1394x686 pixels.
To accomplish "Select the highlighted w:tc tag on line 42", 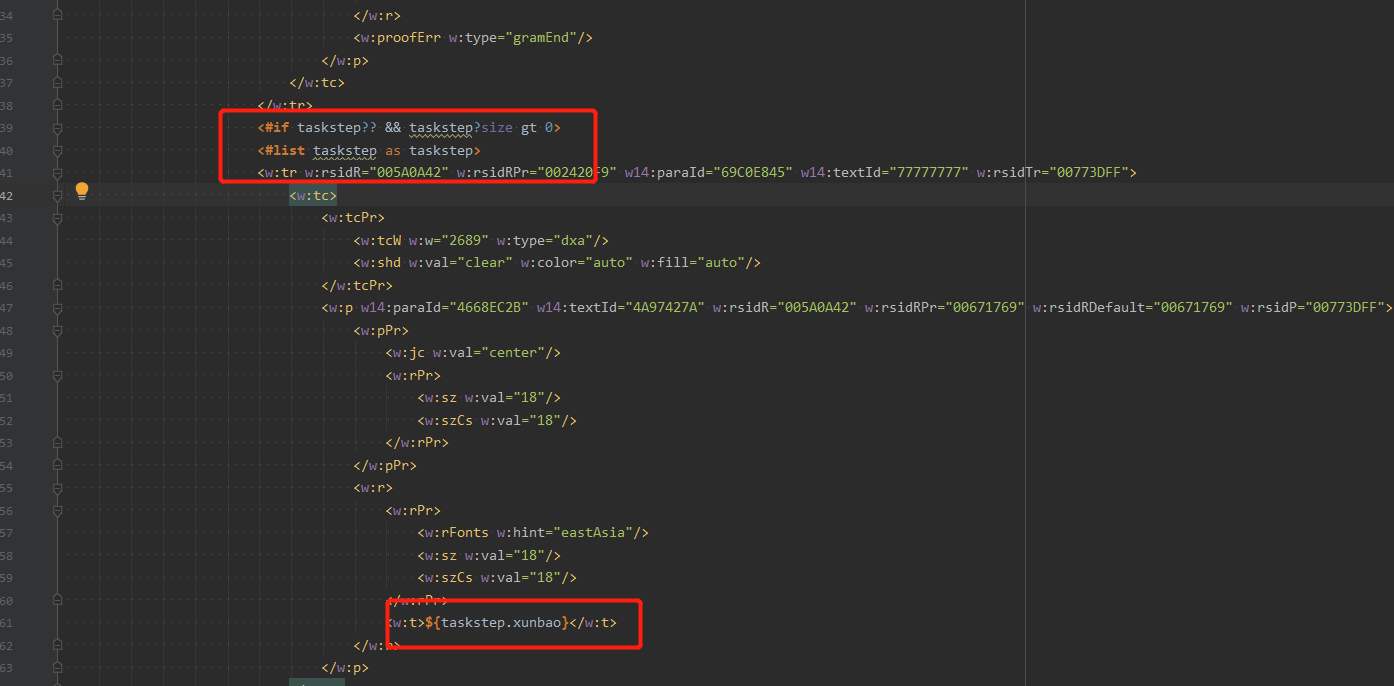I will click(x=311, y=195).
